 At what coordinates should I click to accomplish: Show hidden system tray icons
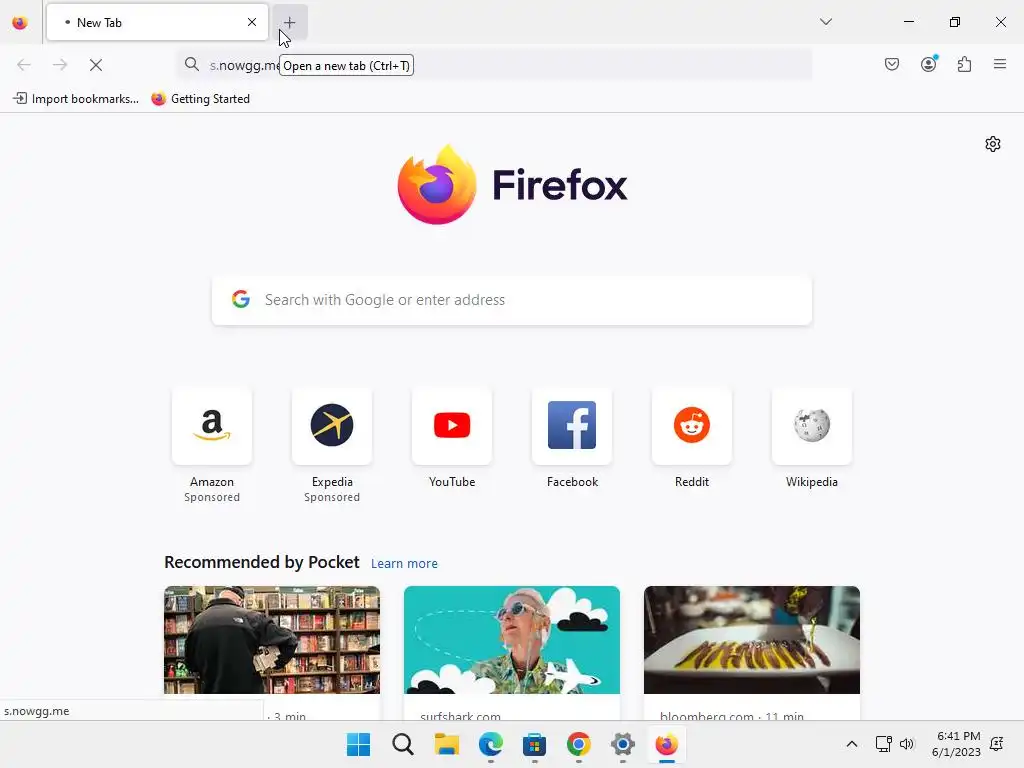pyautogui.click(x=852, y=744)
